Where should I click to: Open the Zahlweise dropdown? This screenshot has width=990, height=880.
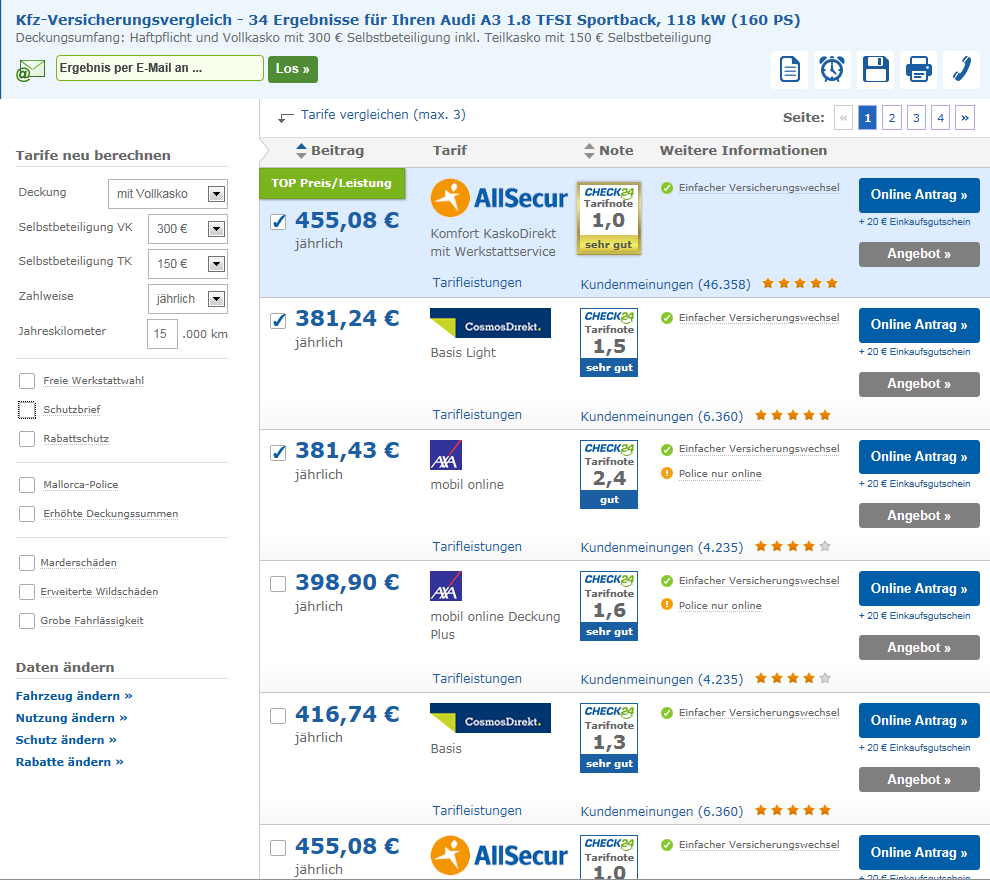coord(188,299)
